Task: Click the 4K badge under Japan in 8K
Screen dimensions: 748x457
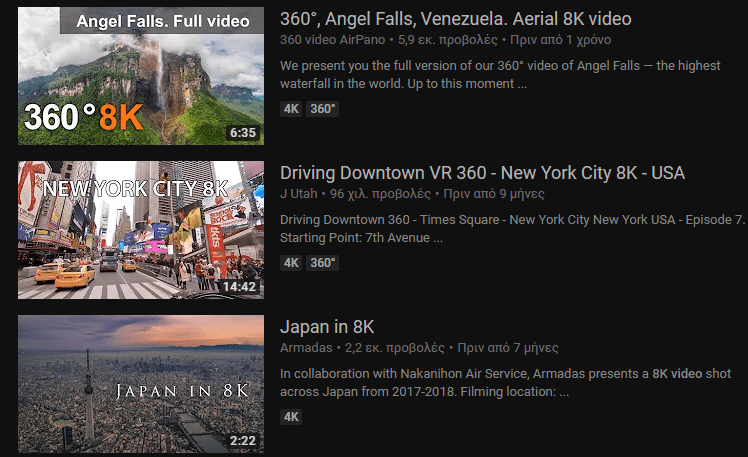Action: coord(291,417)
